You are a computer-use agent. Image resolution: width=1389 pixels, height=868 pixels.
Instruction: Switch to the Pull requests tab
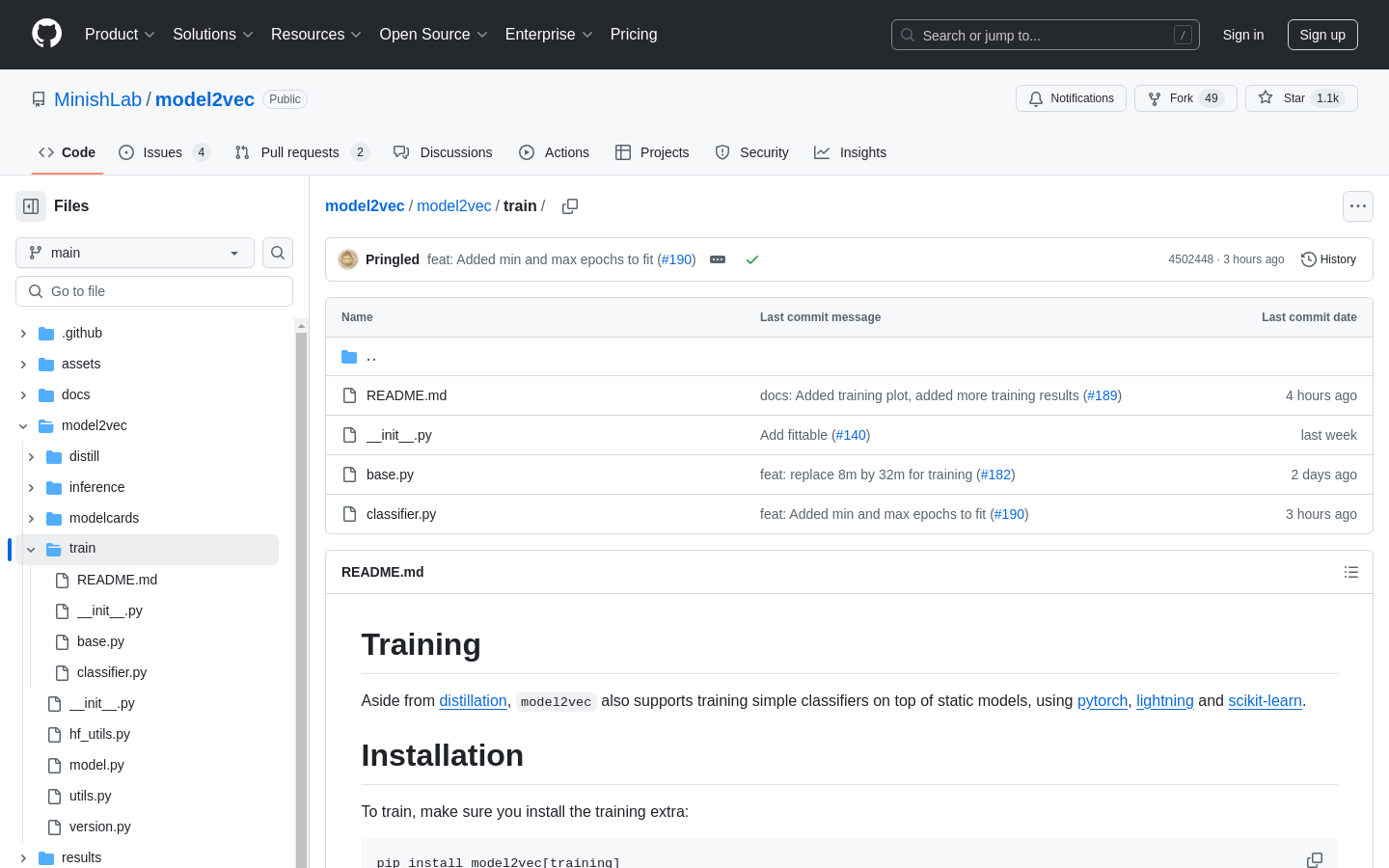pyautogui.click(x=302, y=152)
